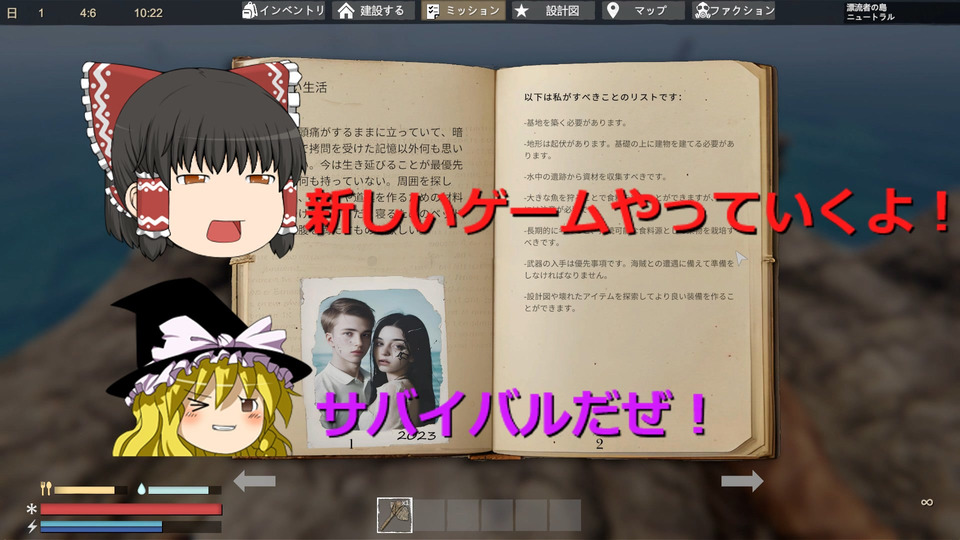
Task: Select the ミッション (Mission) tab
Action: tap(463, 10)
